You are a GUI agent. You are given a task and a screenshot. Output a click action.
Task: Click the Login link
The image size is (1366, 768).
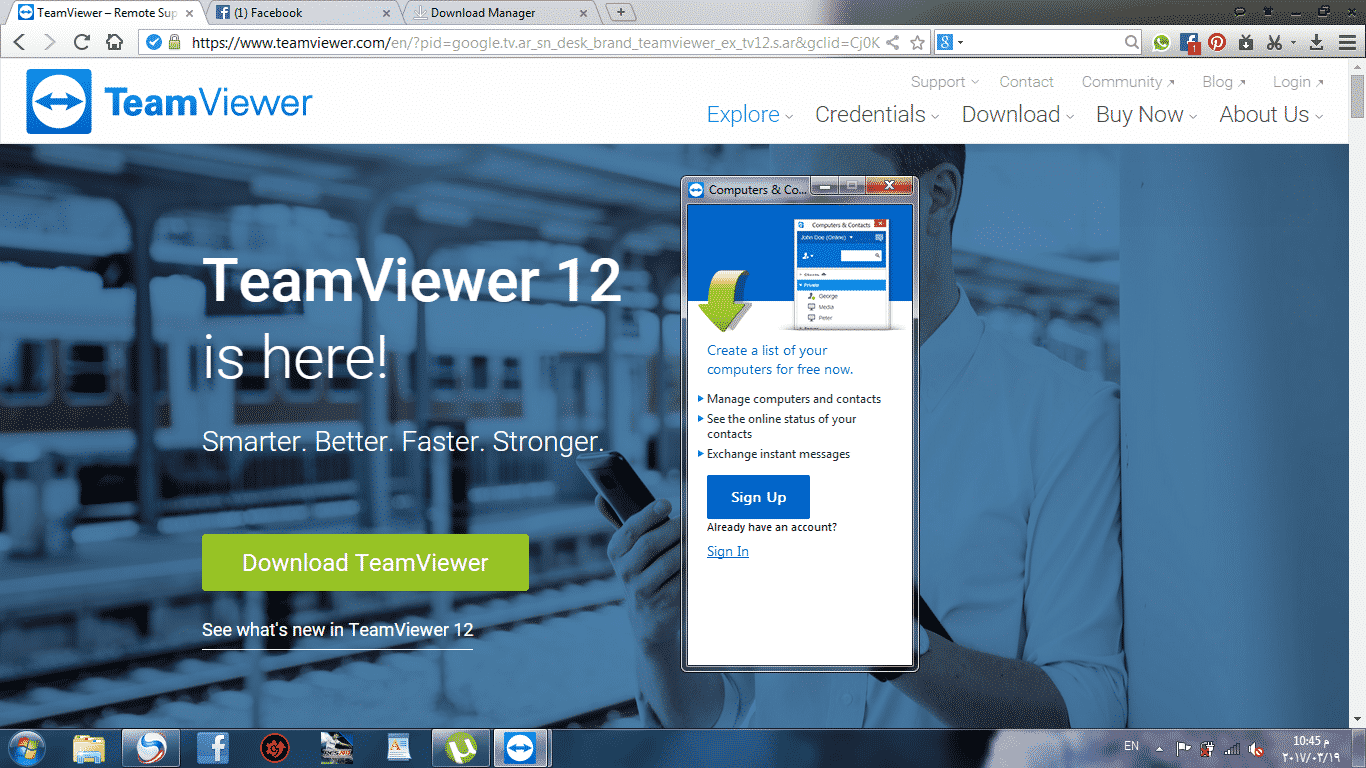click(x=1298, y=82)
